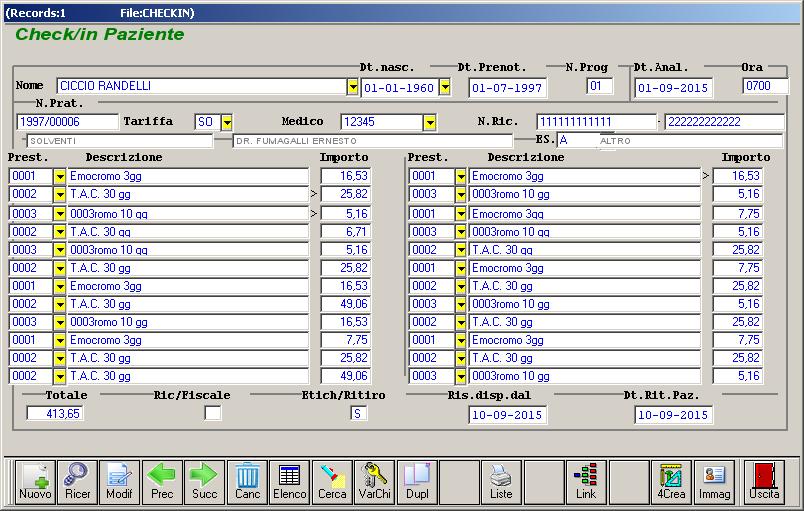
Task: Open the Tariffa dropdown arrow
Action: [x=227, y=122]
